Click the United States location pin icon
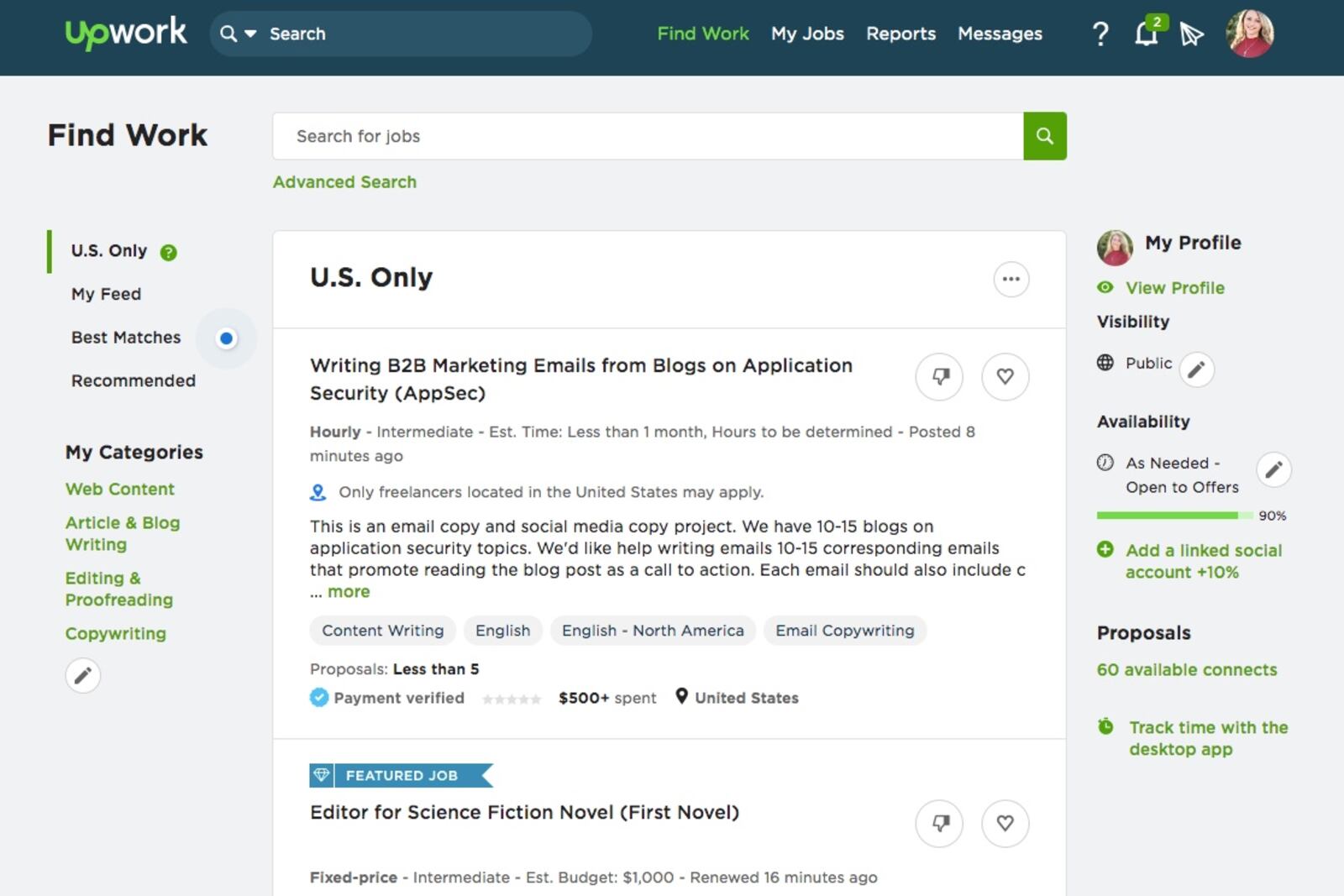Image resolution: width=1344 pixels, height=896 pixels. click(682, 696)
